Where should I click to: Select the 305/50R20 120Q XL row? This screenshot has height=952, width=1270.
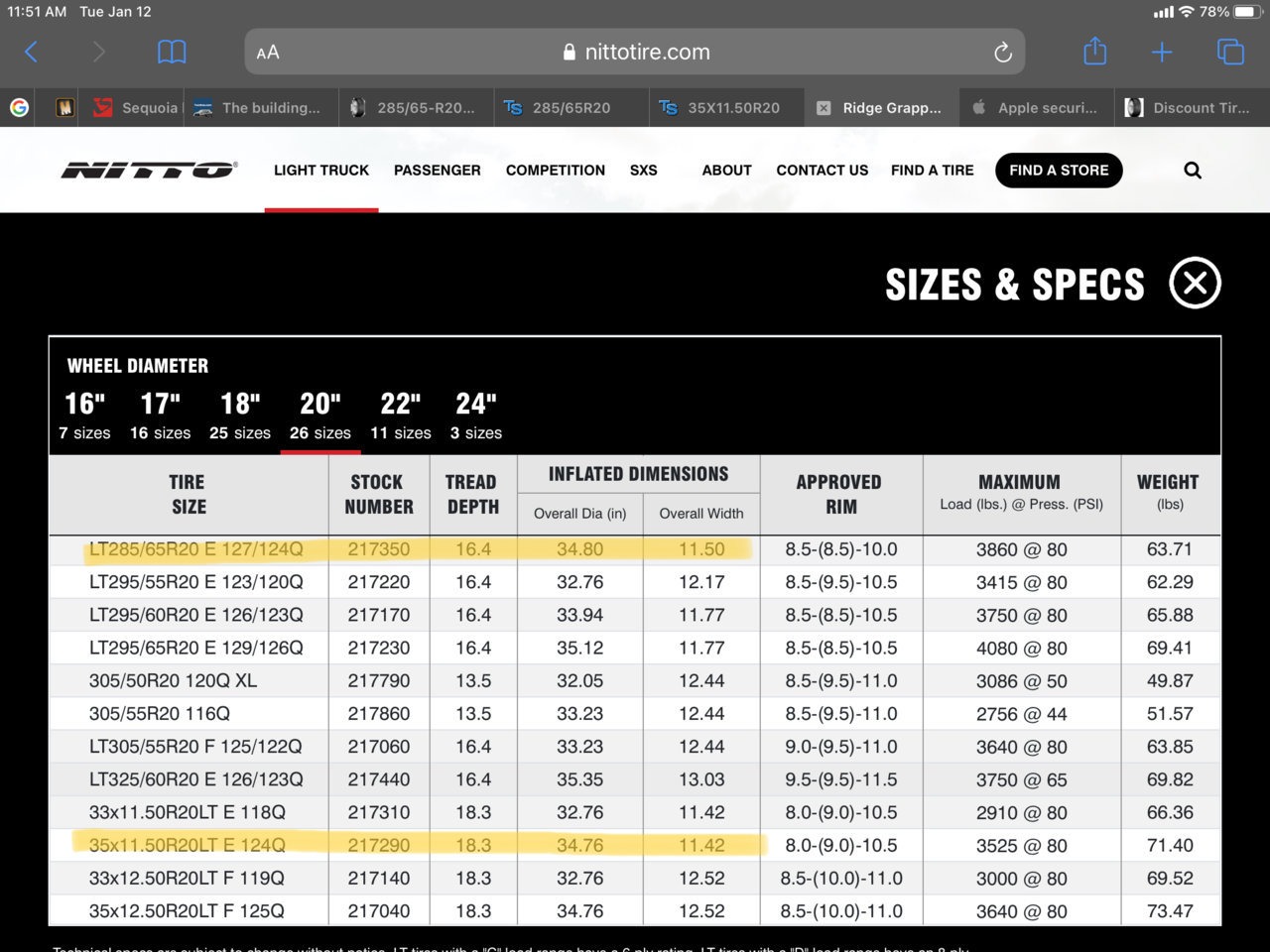635,680
